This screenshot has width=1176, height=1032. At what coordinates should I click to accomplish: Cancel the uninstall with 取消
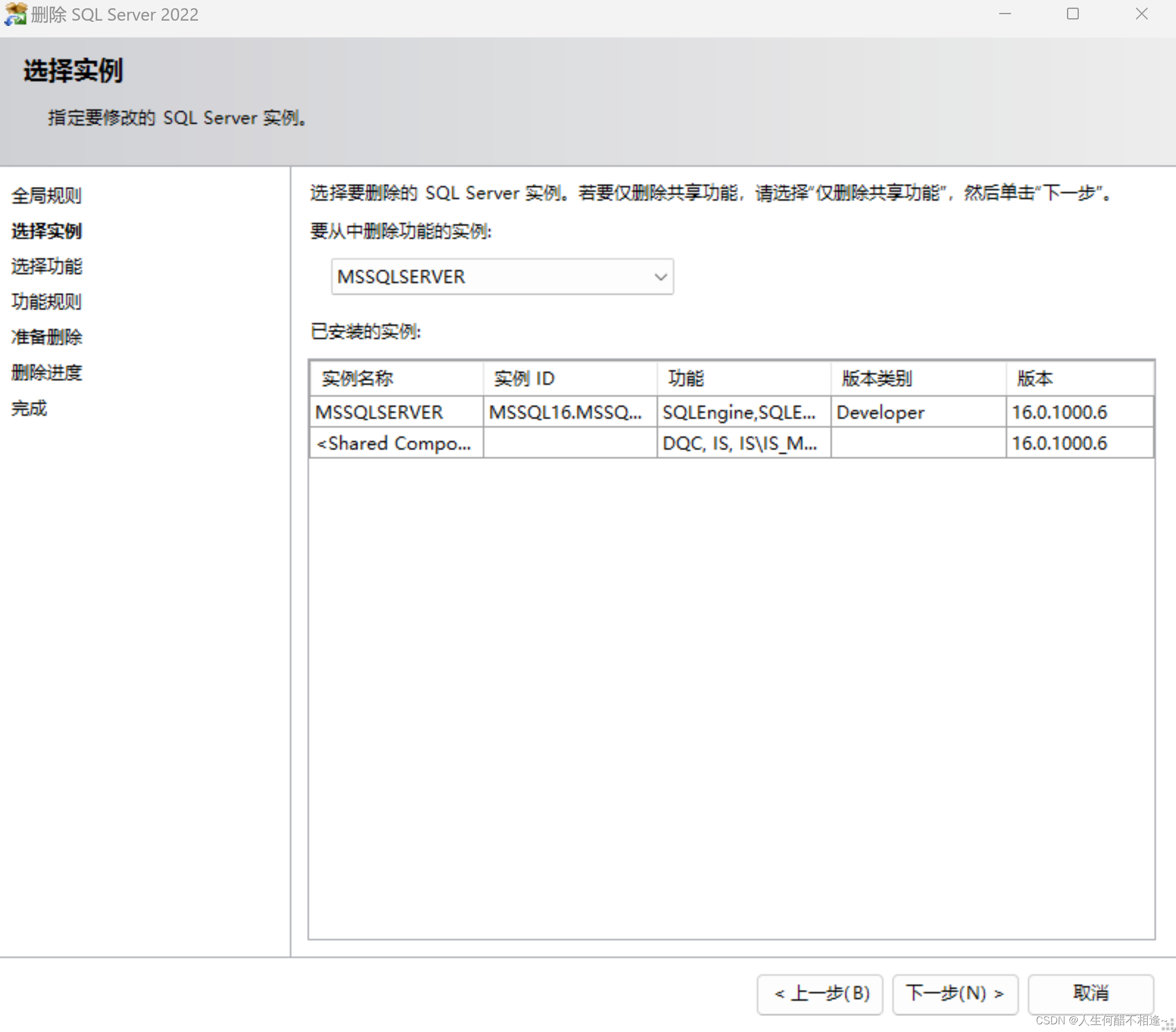[1091, 994]
